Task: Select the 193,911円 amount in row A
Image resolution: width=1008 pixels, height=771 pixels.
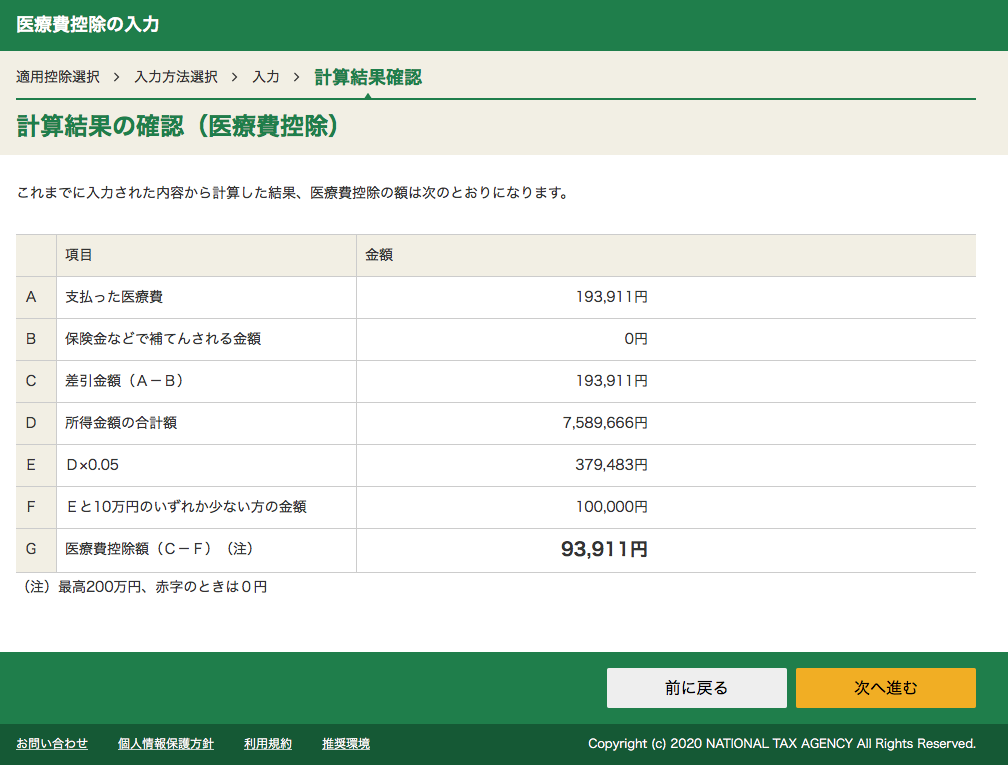Action: click(611, 297)
